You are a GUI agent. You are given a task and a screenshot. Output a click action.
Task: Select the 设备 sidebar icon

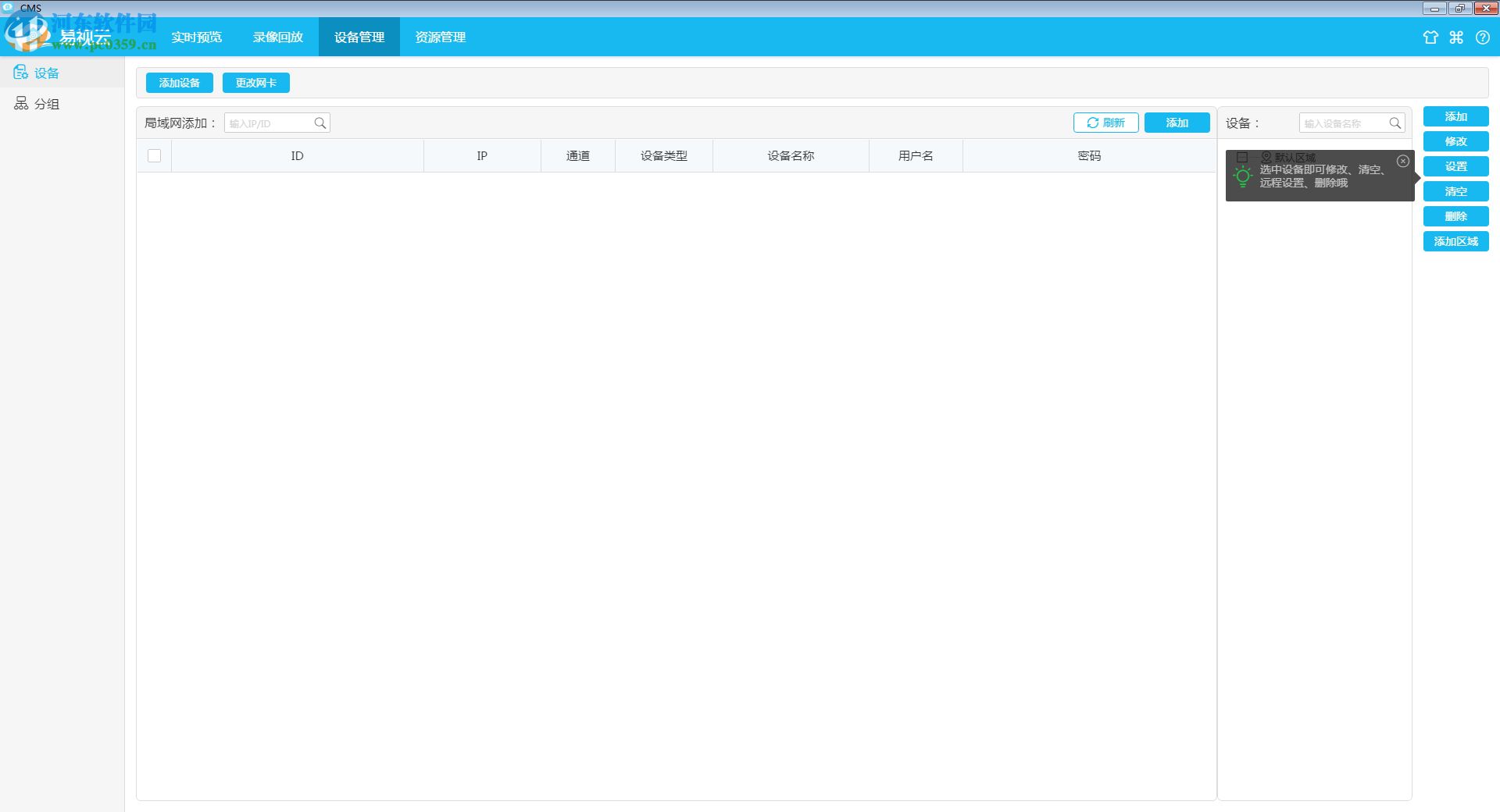(21, 73)
